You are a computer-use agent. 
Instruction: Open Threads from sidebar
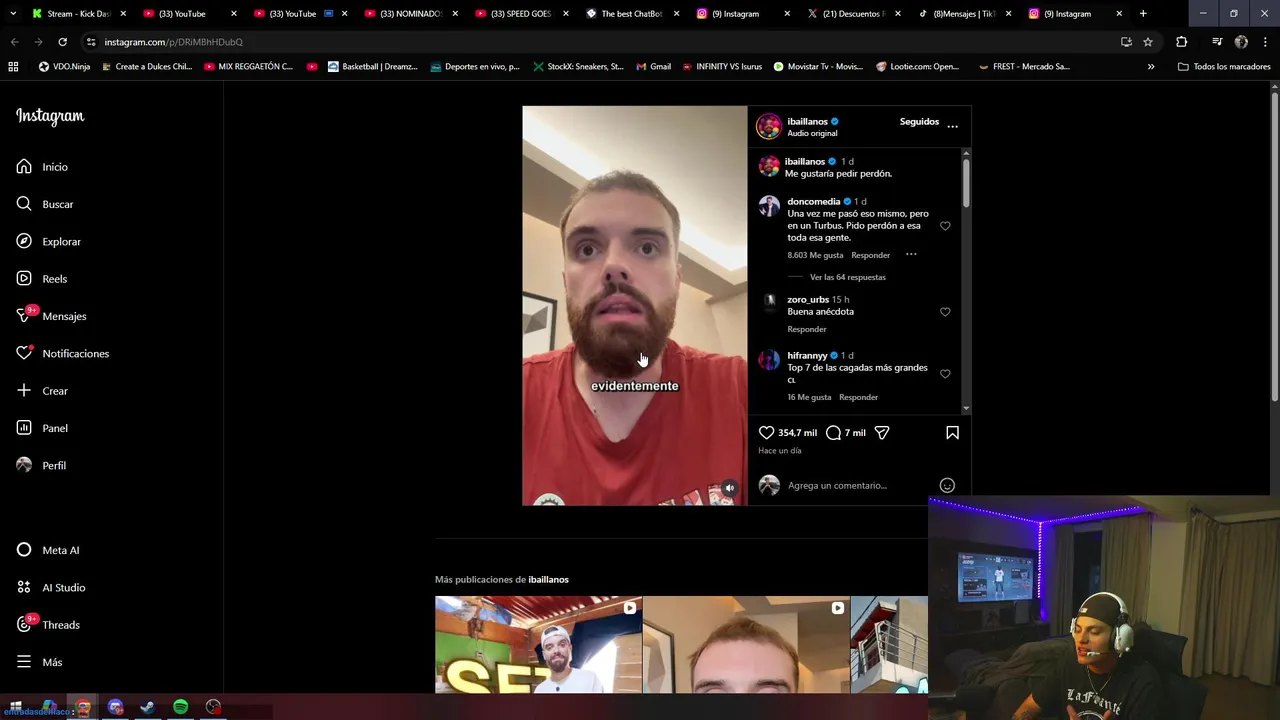tap(48, 625)
